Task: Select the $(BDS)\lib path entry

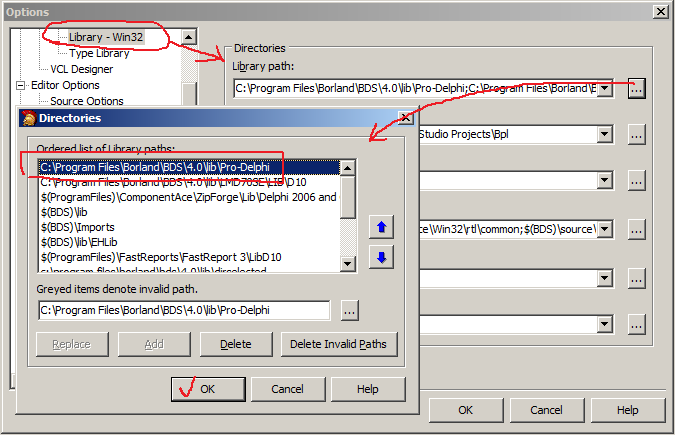Action: (189, 212)
